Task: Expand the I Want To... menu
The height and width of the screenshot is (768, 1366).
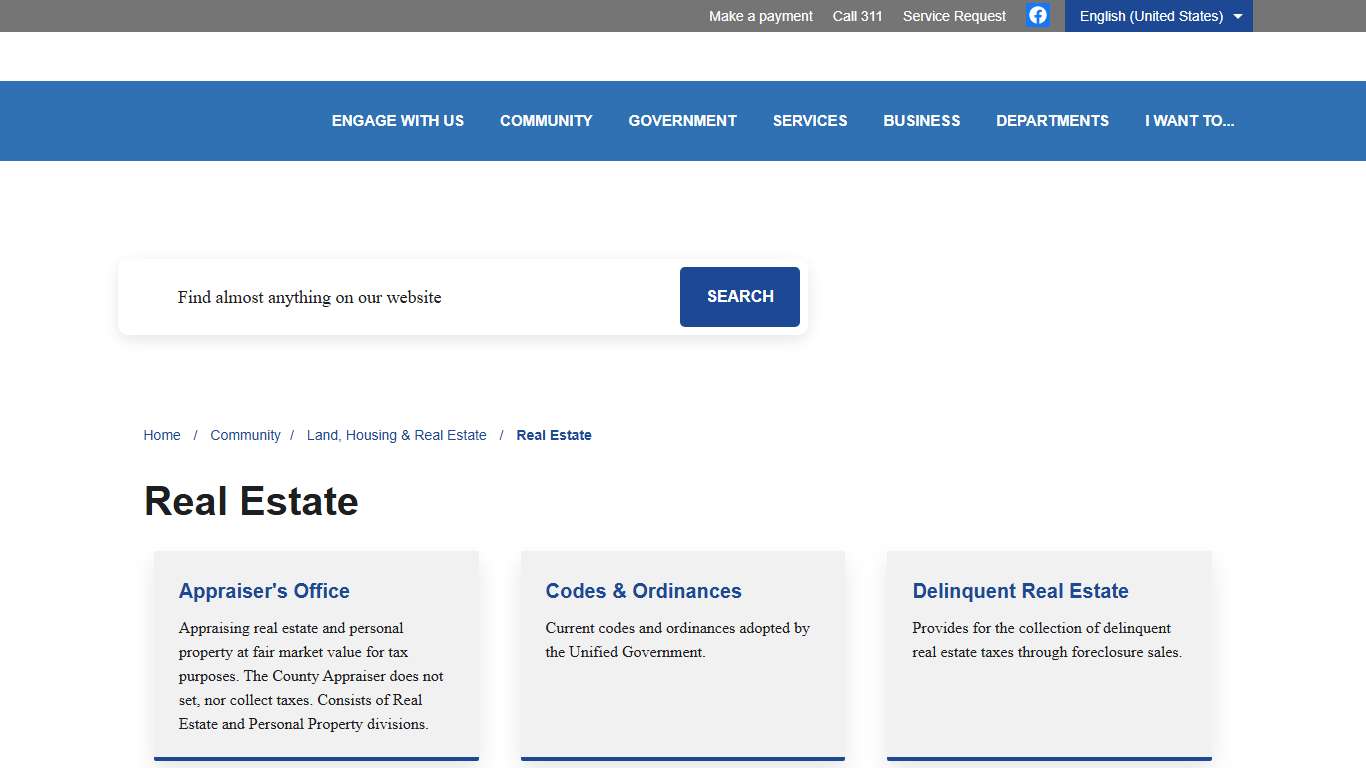Action: coord(1189,121)
